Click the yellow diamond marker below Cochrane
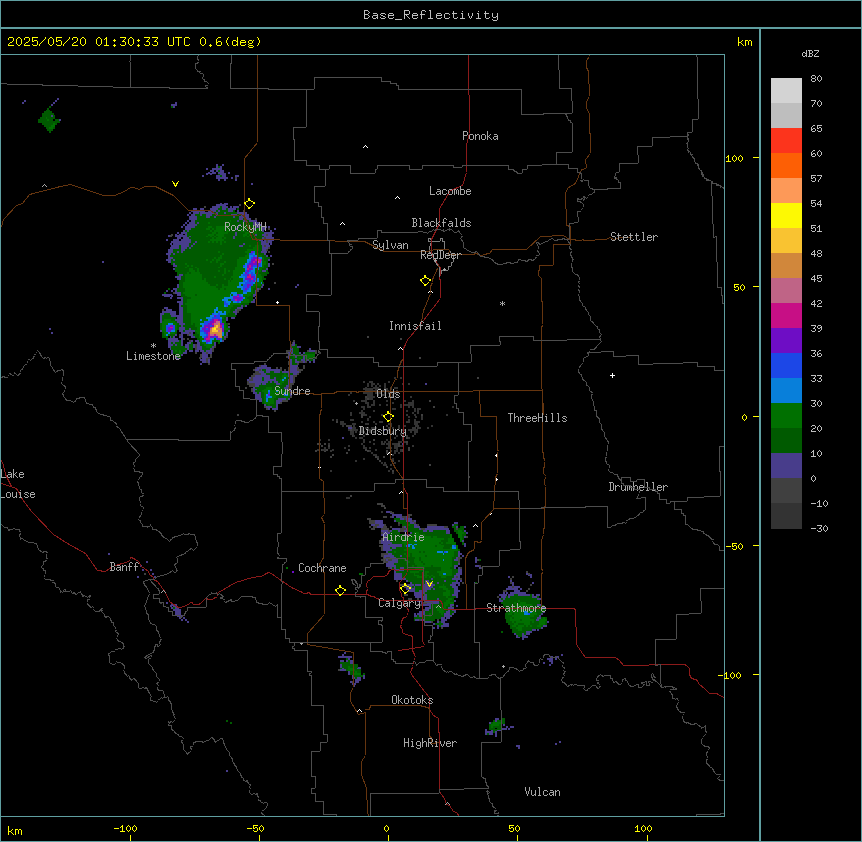Viewport: 862px width, 842px height. point(340,590)
